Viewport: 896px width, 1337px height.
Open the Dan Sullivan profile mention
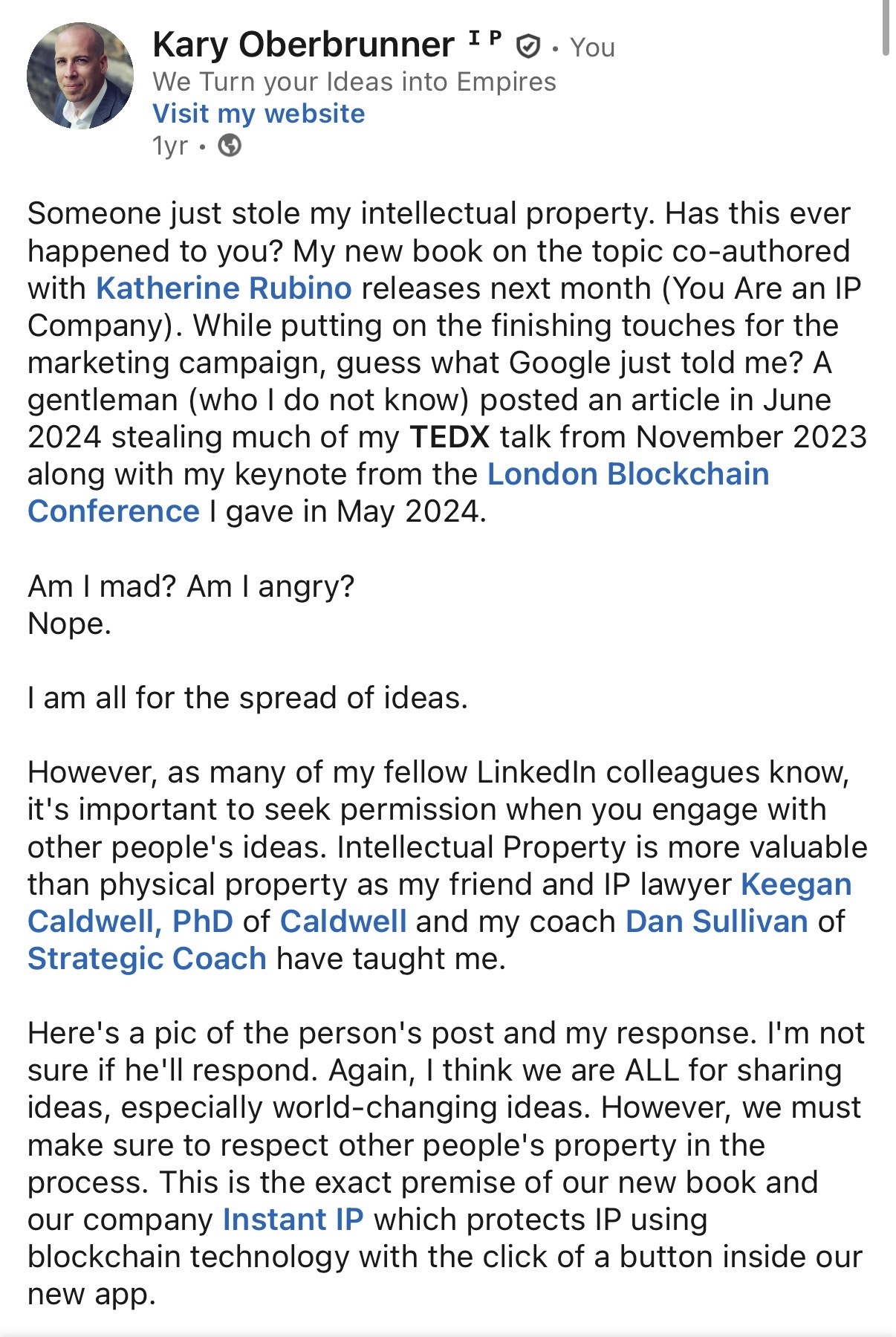[x=716, y=922]
